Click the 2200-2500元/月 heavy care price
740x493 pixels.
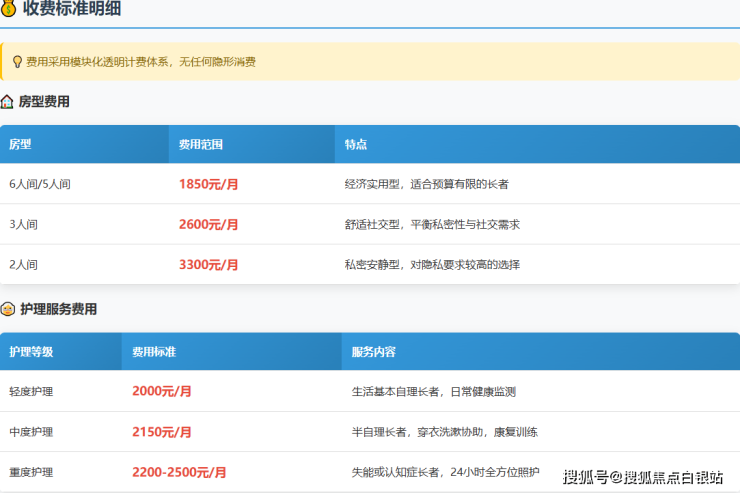click(179, 472)
